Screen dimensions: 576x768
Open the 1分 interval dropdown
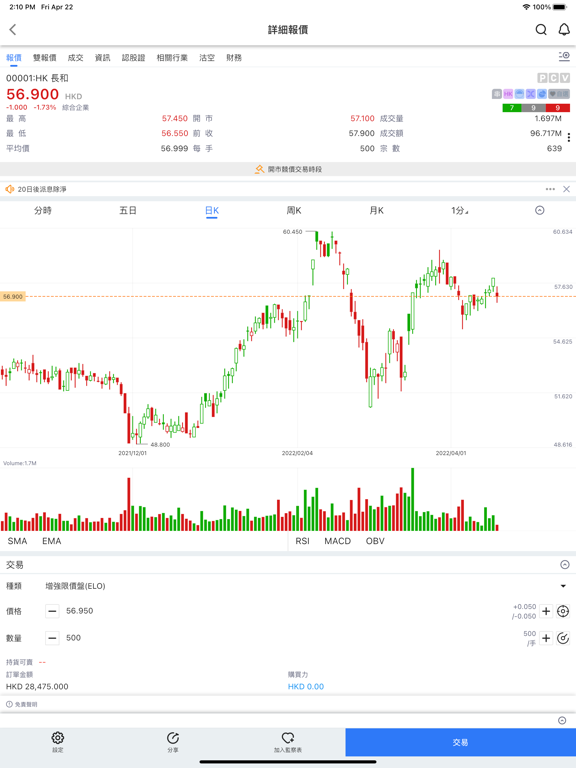[459, 211]
